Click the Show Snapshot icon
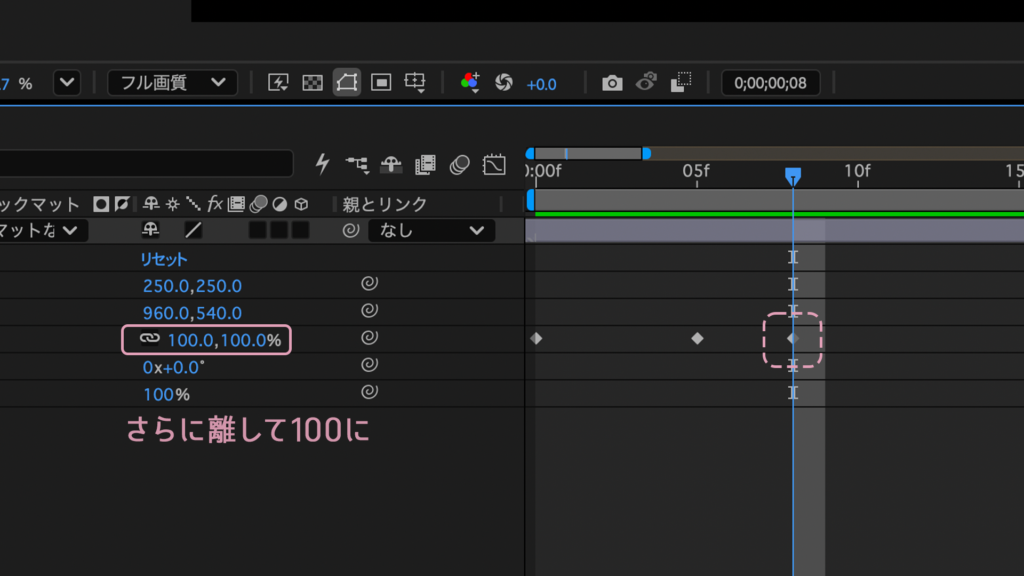The image size is (1024, 576). point(646,82)
